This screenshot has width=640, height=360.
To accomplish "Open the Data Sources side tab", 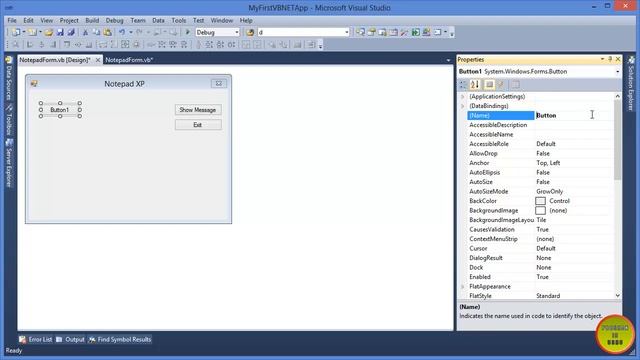I will pos(9,78).
